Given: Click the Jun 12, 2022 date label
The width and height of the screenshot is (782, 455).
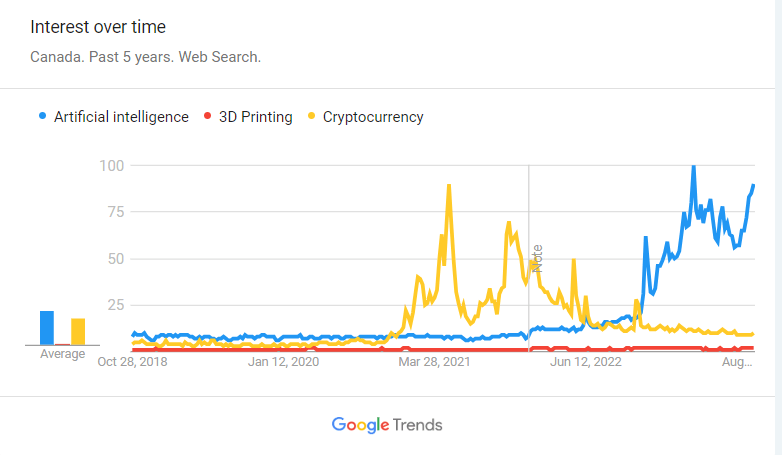Looking at the screenshot, I should [x=586, y=362].
